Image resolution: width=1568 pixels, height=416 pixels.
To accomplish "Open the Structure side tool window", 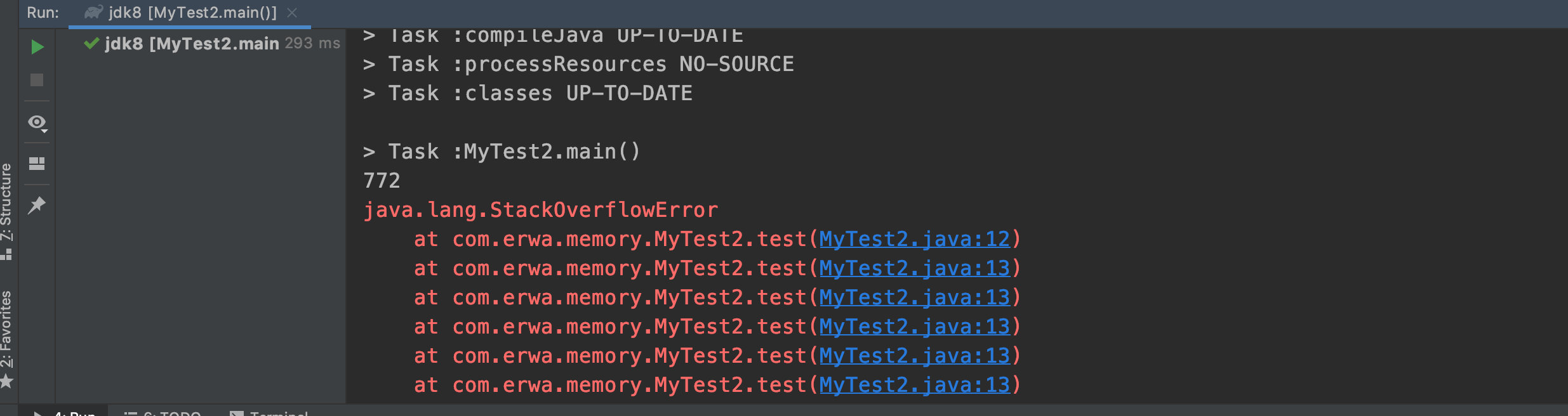I will tap(6, 202).
